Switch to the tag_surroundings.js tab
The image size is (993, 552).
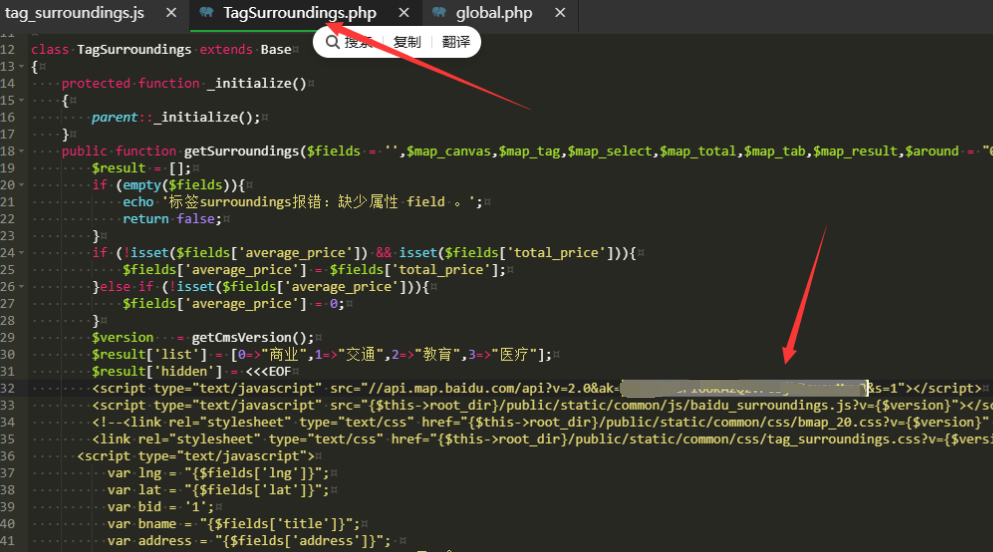coord(75,13)
